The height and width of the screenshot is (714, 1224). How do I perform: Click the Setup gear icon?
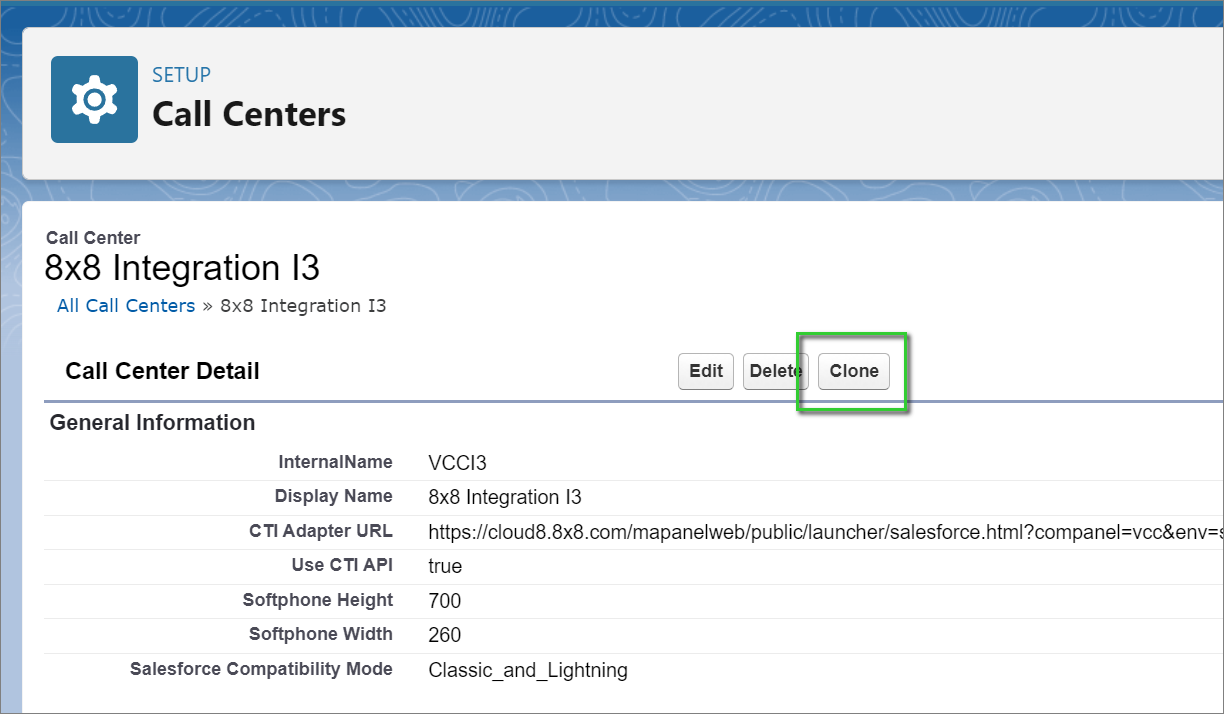[94, 99]
